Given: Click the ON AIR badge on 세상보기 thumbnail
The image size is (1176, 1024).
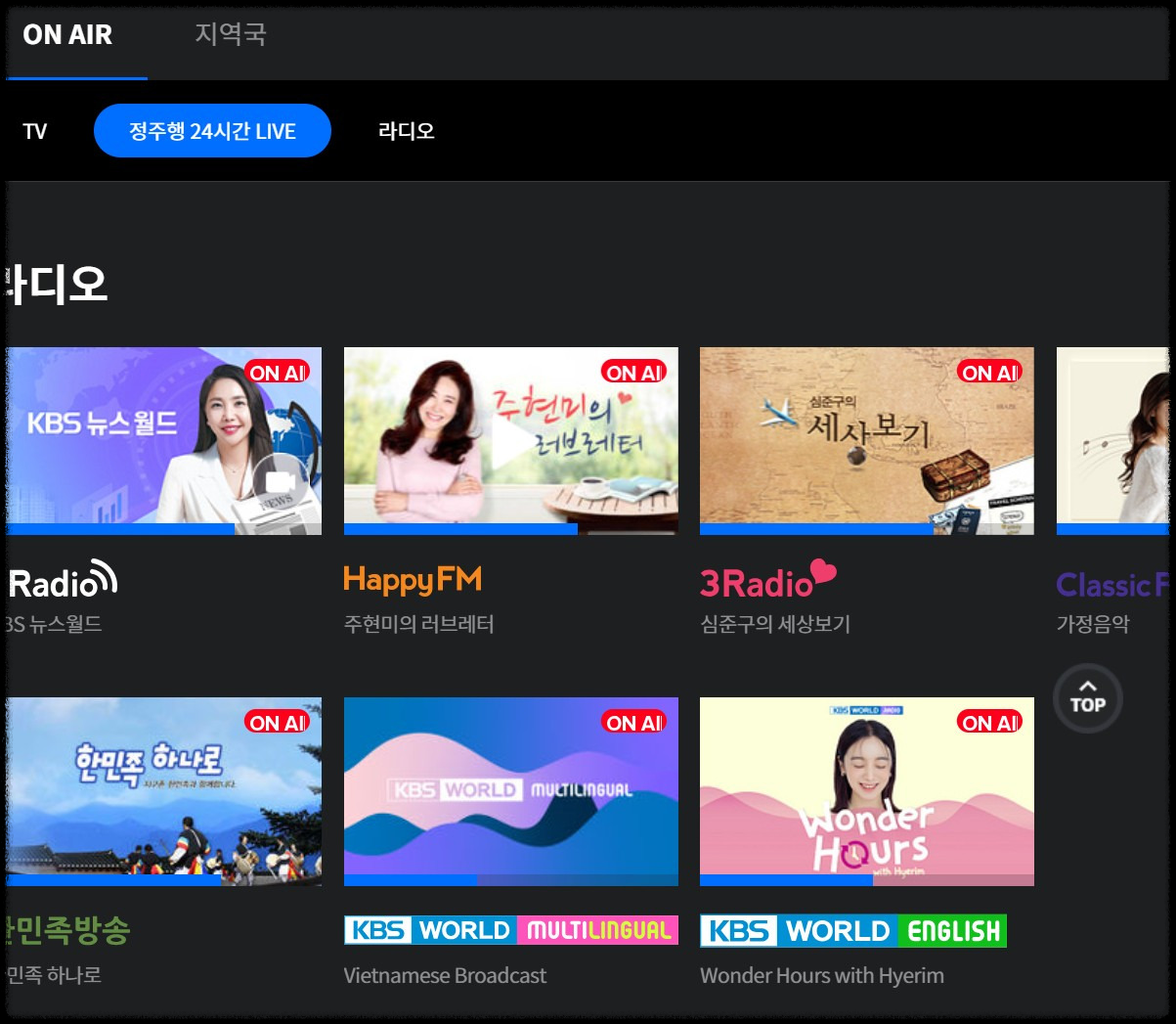Looking at the screenshot, I should [x=990, y=372].
